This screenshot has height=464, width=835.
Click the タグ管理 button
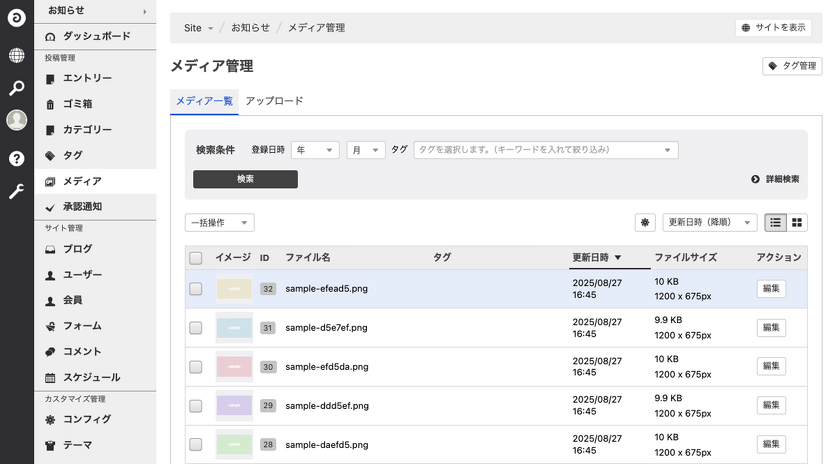pyautogui.click(x=792, y=66)
